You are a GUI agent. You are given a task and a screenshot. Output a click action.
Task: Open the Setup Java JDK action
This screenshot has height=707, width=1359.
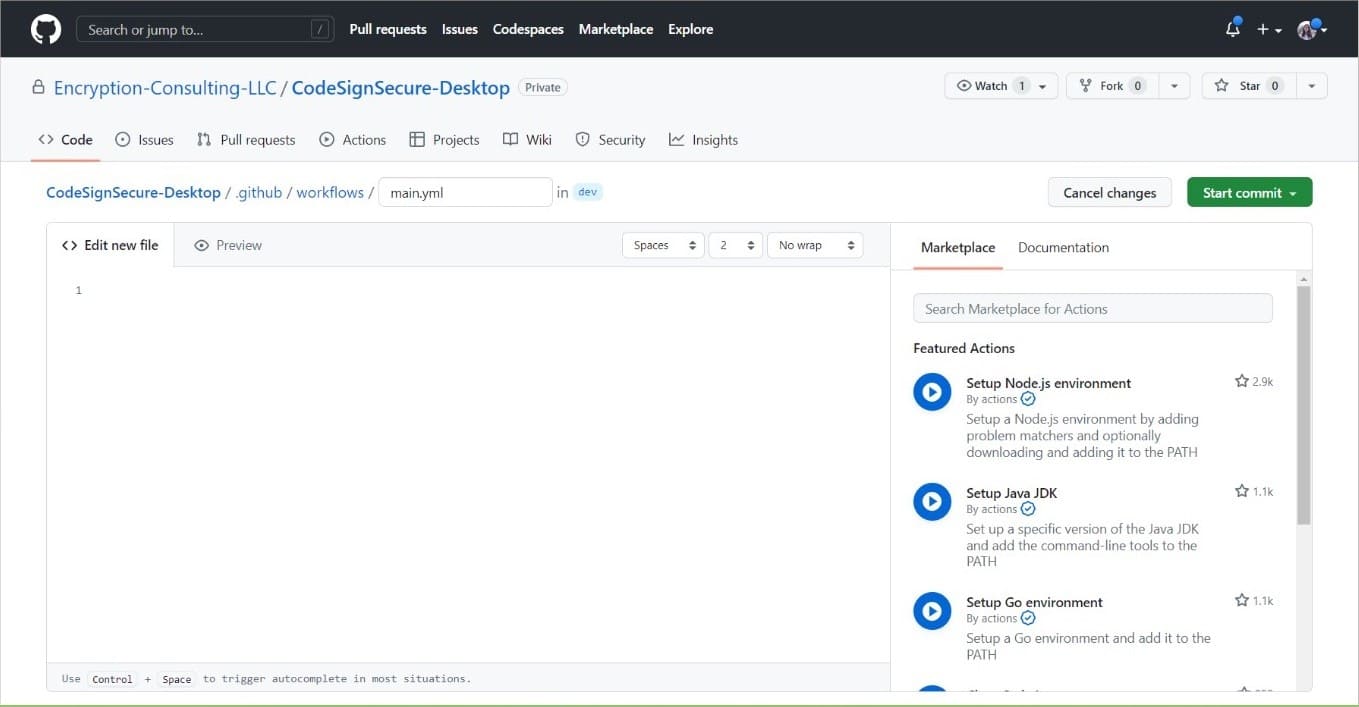[1011, 493]
